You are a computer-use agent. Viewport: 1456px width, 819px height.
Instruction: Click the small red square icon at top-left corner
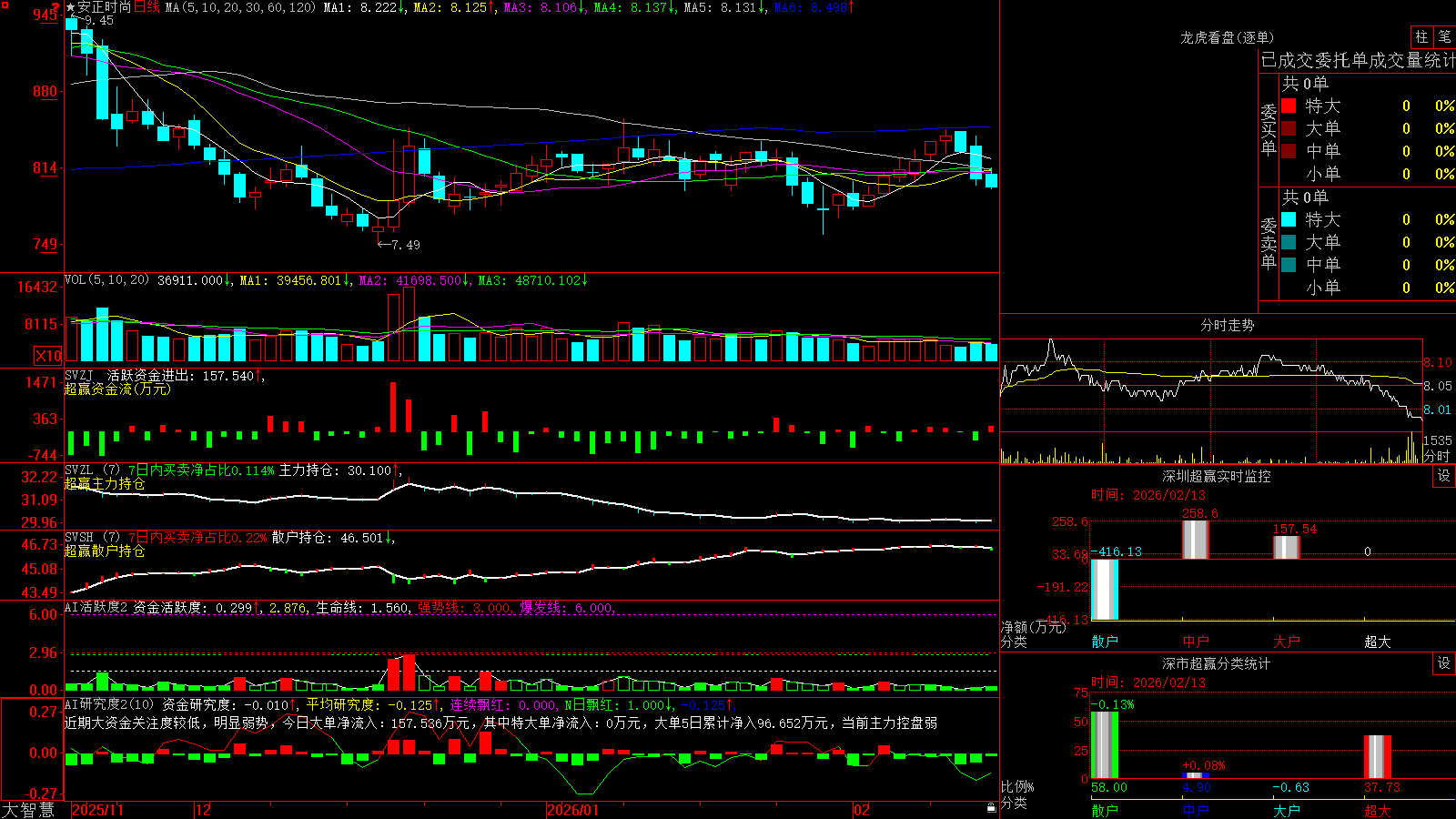pos(5,5)
